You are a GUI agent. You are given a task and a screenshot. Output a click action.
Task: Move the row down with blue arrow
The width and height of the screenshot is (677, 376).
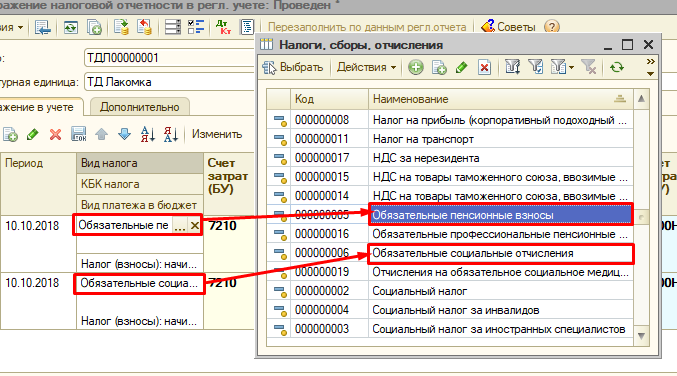click(x=124, y=134)
